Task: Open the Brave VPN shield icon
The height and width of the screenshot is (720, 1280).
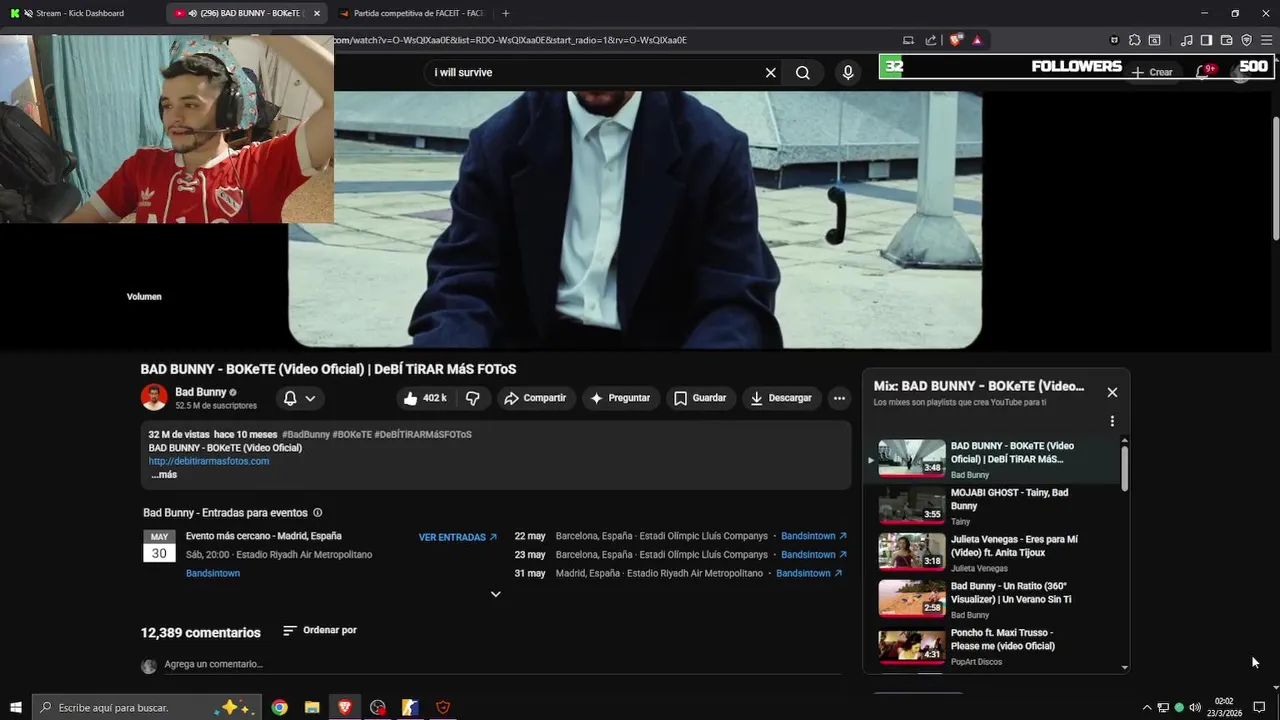Action: 1246,40
